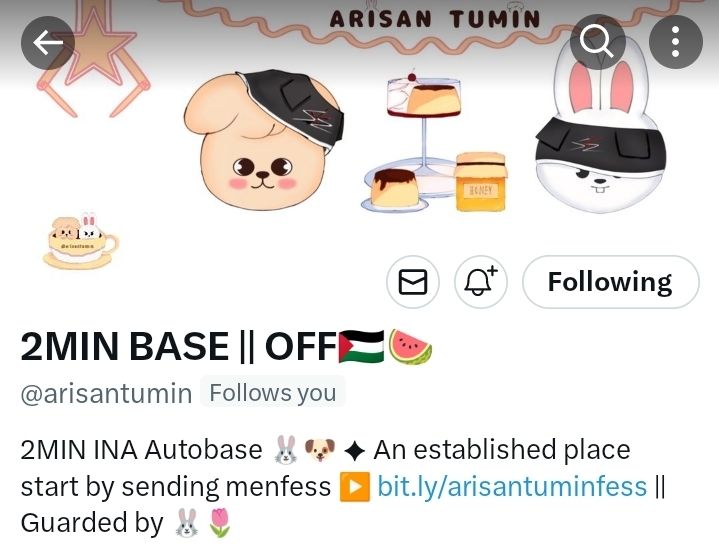Open the profile search magnifier icon
Viewport: 719px width, 553px height.
coord(597,42)
